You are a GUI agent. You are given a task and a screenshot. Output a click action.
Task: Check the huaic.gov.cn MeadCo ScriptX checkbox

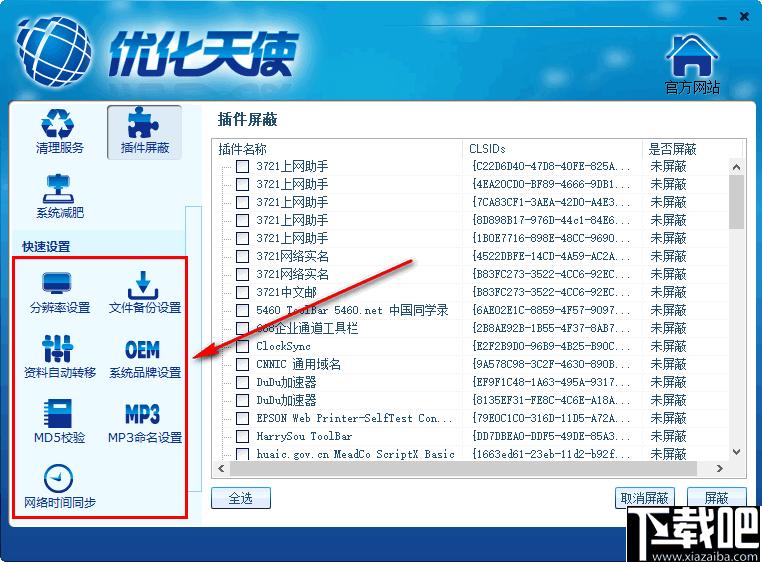point(242,454)
